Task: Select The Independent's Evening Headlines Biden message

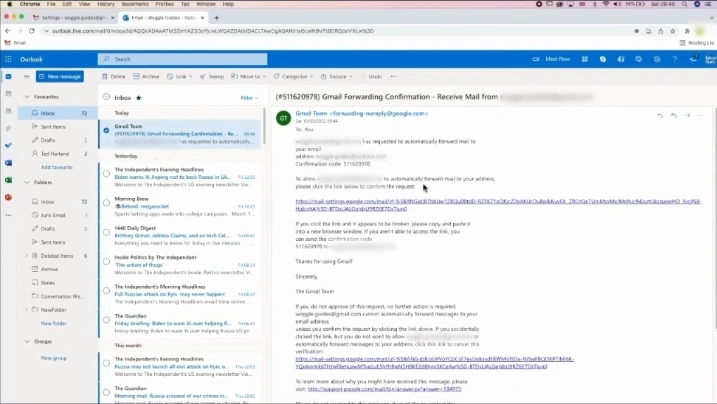Action: click(x=106, y=174)
